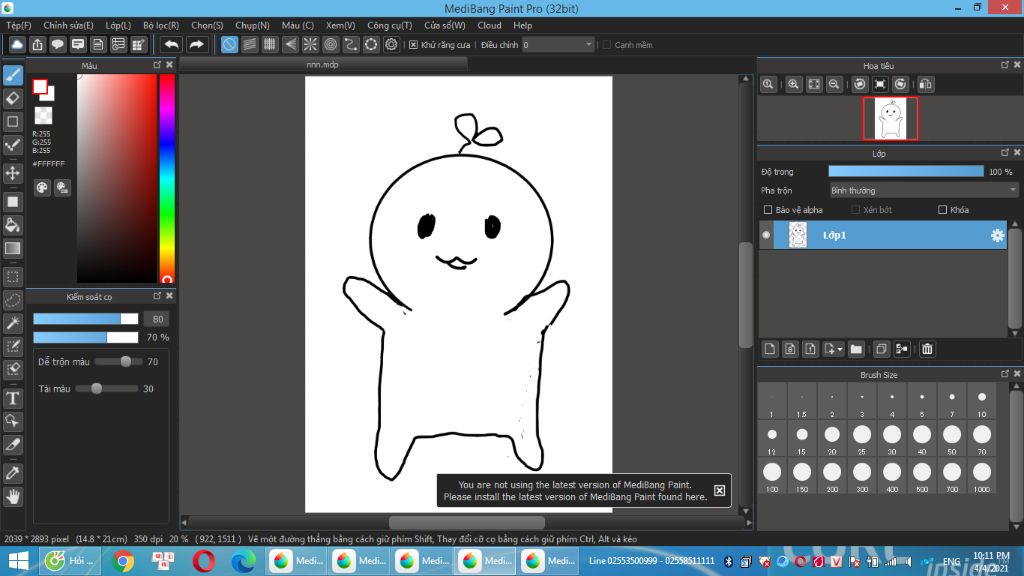The width and height of the screenshot is (1024, 576).
Task: Activate the Lasso selection tool
Action: pyautogui.click(x=12, y=300)
